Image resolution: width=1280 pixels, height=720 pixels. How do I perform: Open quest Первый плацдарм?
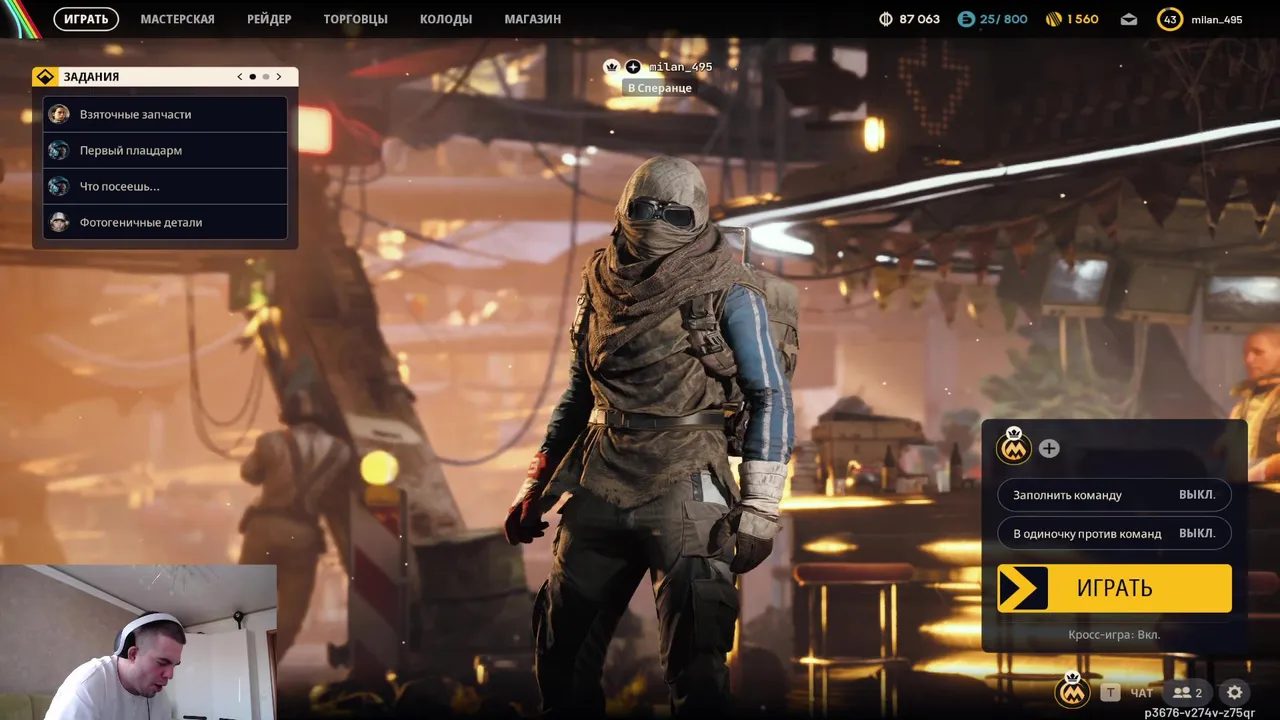[165, 150]
